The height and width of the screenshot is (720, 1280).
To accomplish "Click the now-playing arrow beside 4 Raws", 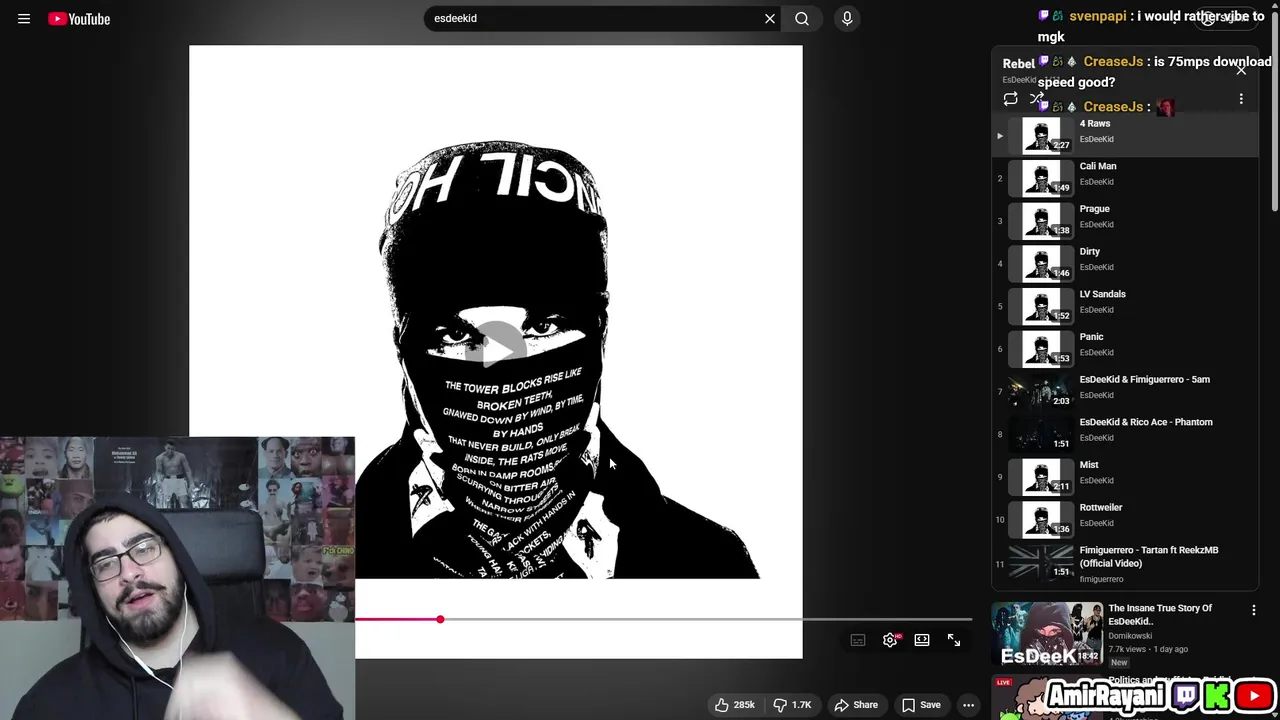I will point(999,136).
